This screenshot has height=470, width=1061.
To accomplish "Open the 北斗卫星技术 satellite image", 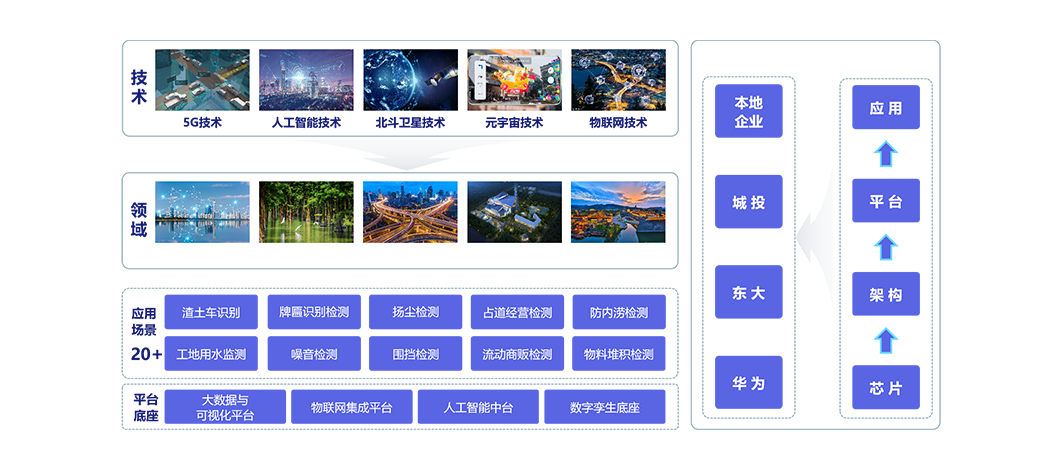I will click(x=410, y=80).
